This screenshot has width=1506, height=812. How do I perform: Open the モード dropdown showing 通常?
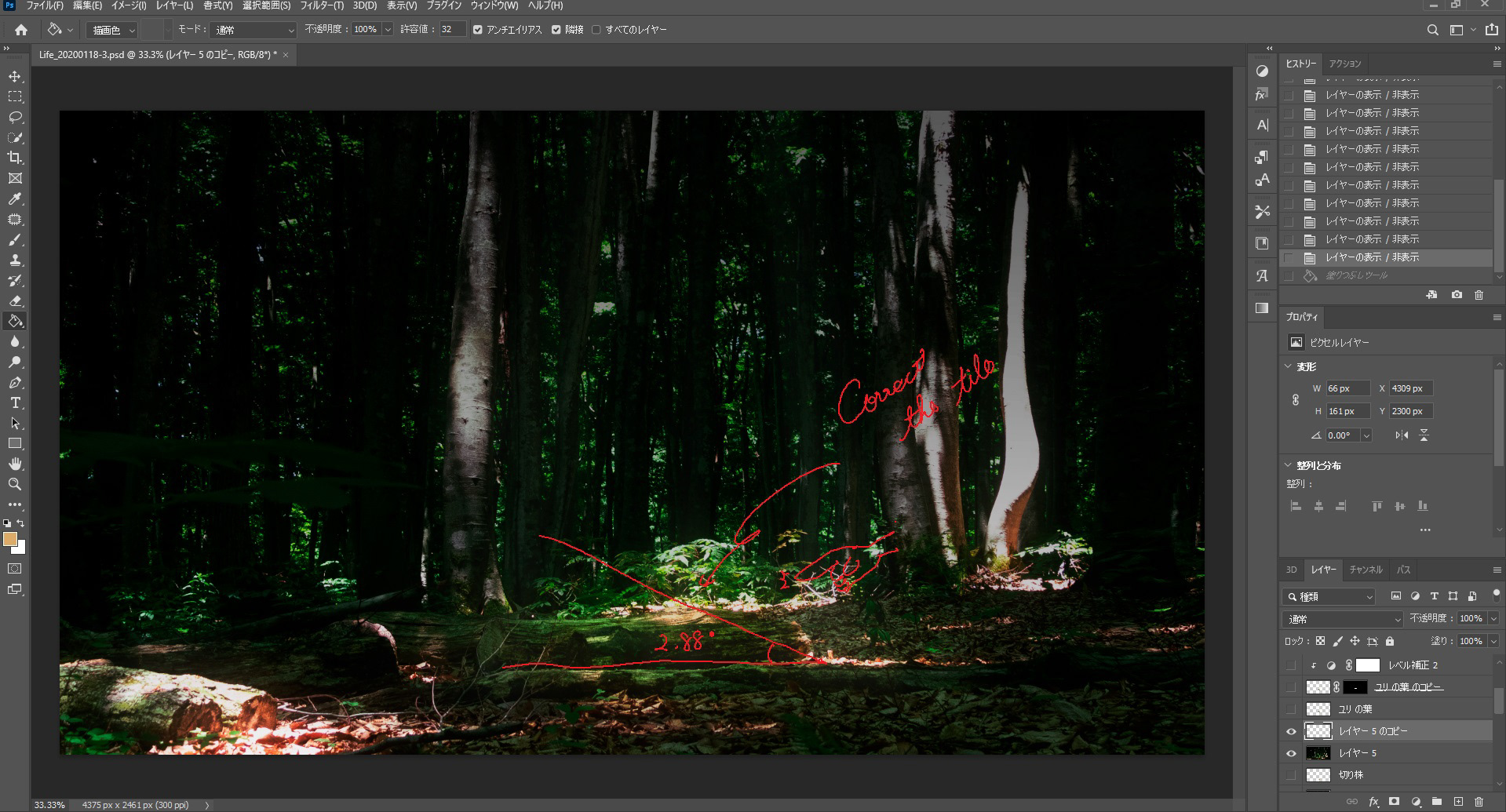[x=253, y=30]
